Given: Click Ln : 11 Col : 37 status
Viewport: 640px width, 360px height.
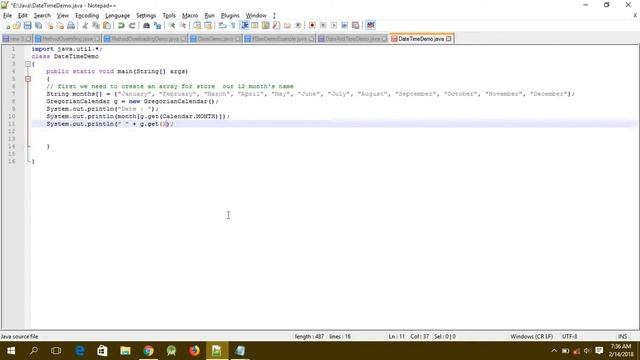Looking at the screenshot, I should pyautogui.click(x=409, y=336).
